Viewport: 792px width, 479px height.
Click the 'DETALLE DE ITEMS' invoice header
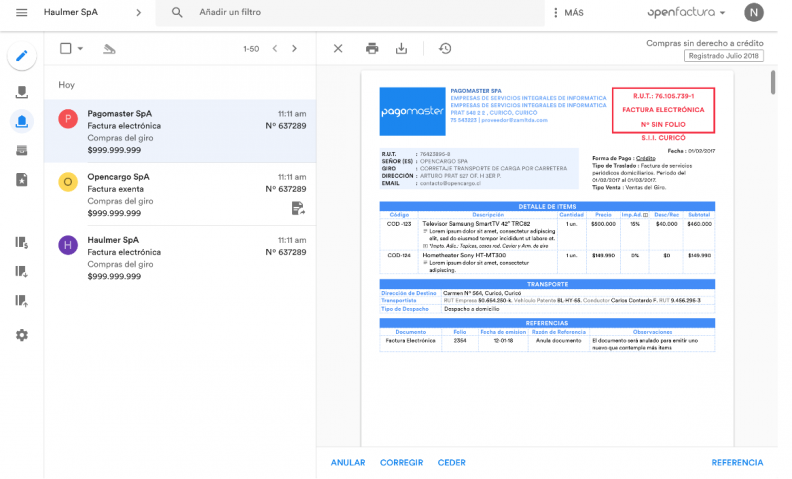[547, 206]
